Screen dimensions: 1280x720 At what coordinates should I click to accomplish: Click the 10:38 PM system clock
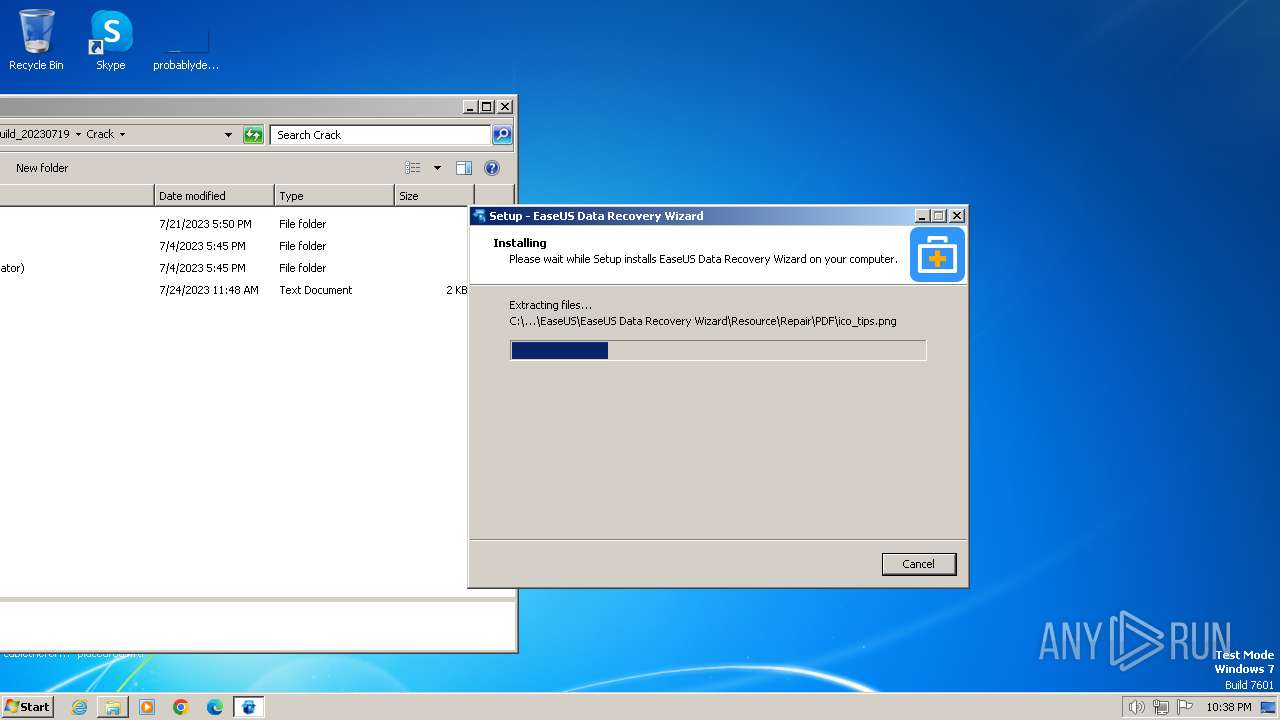pos(1228,707)
